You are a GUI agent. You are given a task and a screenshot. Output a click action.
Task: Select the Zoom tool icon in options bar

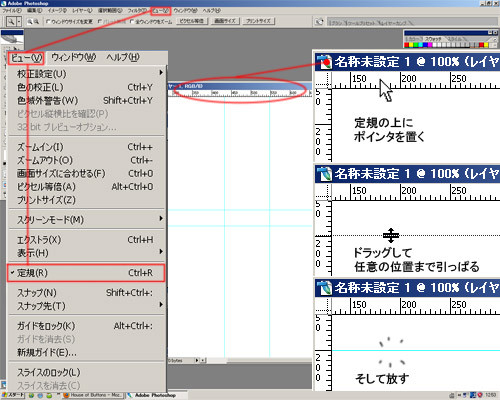(x=11, y=22)
